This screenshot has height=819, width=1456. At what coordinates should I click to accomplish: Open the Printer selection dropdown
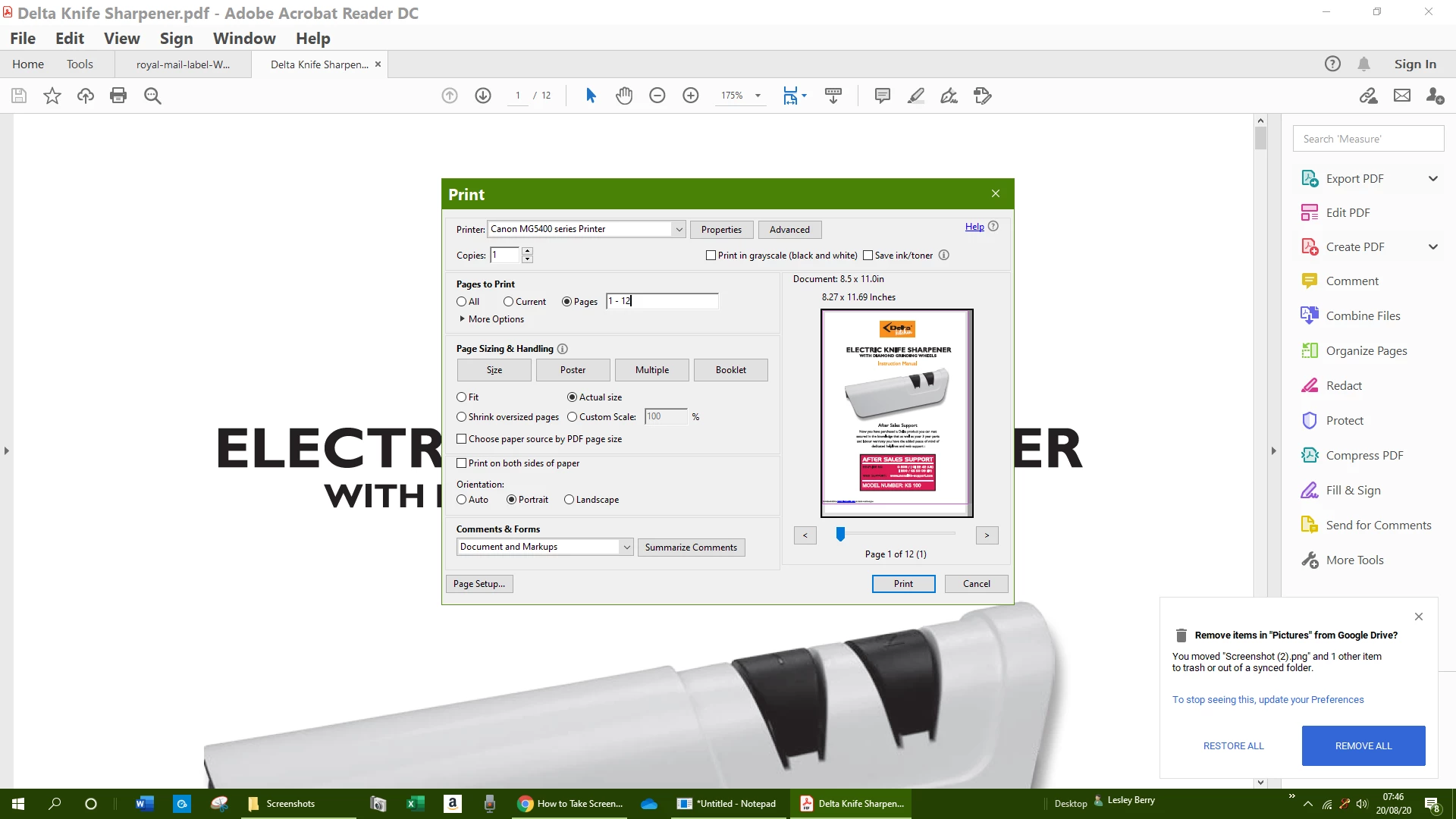(x=679, y=229)
